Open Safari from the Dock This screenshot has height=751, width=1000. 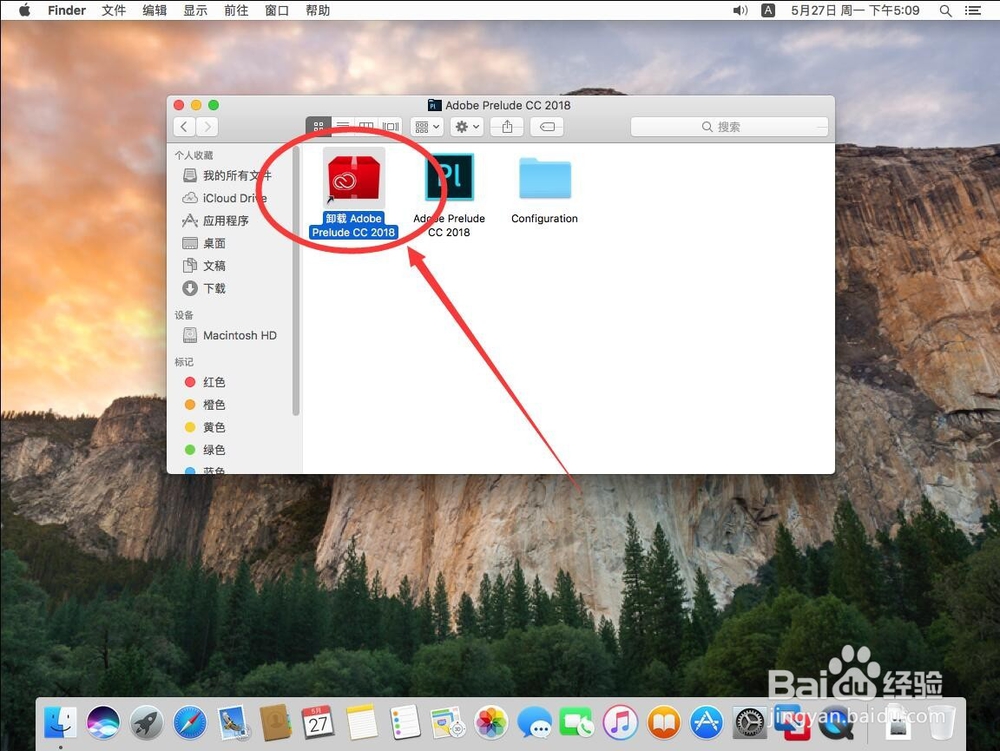pos(190,723)
